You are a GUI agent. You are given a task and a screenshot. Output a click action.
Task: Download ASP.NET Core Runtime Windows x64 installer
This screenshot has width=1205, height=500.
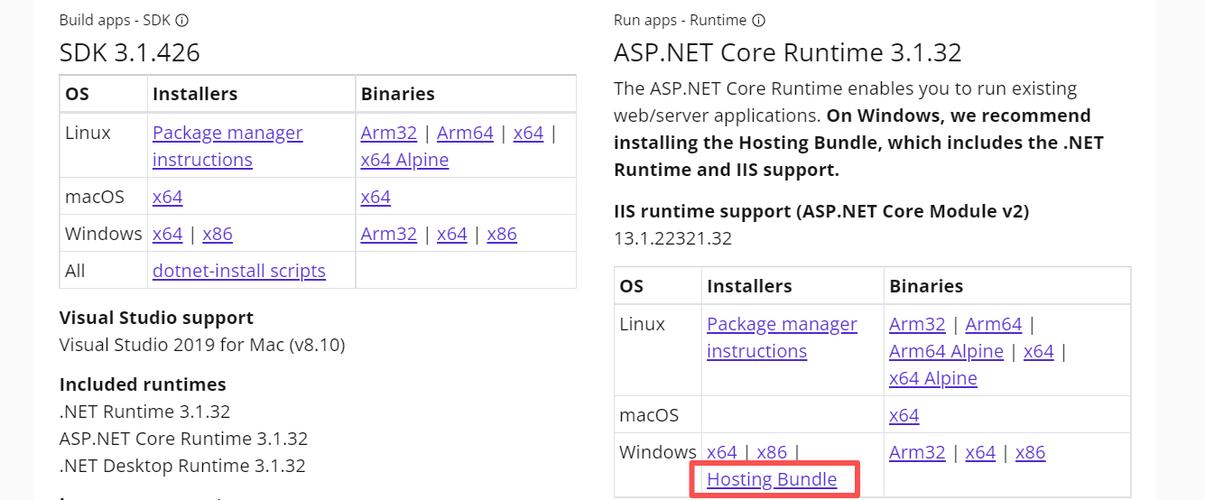pyautogui.click(x=721, y=452)
